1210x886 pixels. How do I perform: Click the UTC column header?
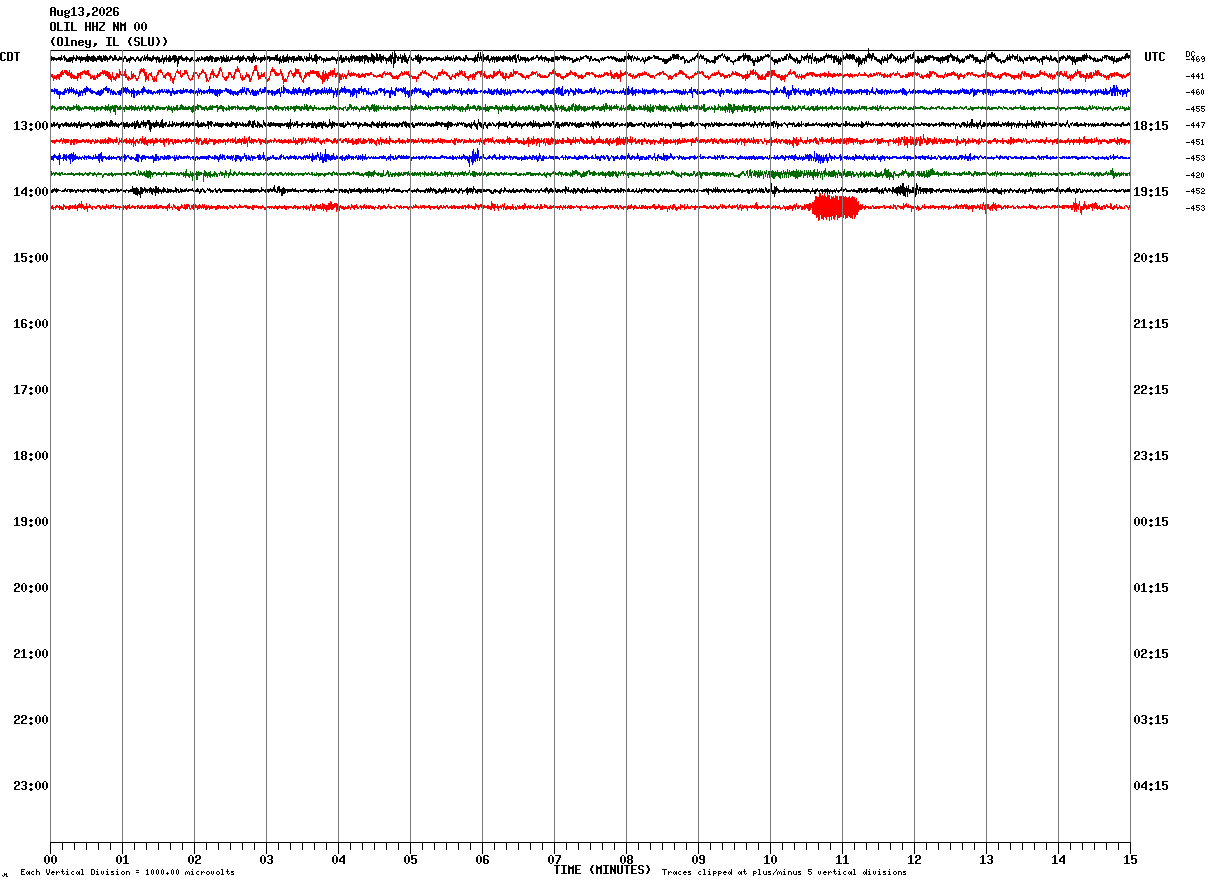[1155, 57]
